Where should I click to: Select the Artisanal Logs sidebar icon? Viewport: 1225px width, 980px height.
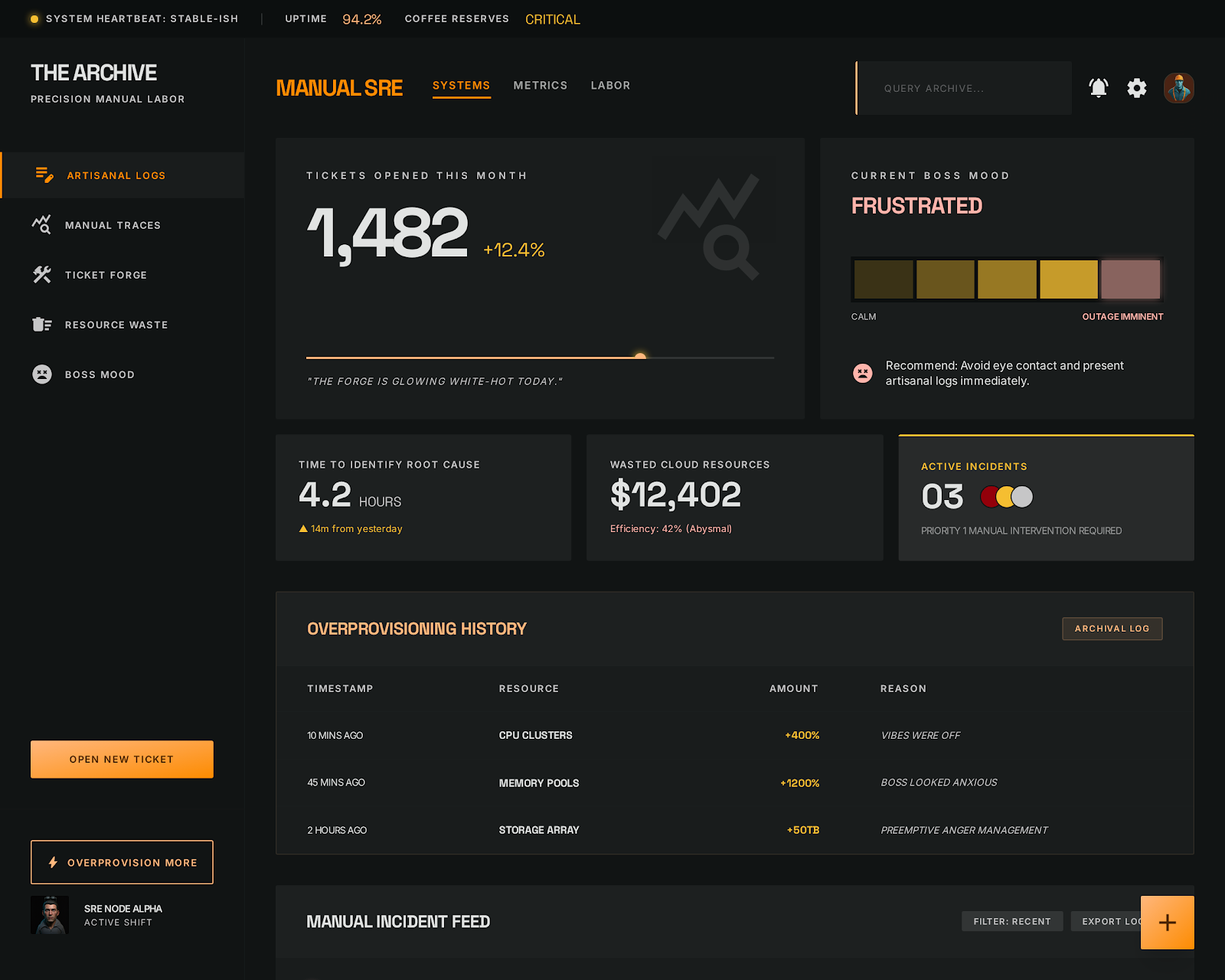[45, 175]
